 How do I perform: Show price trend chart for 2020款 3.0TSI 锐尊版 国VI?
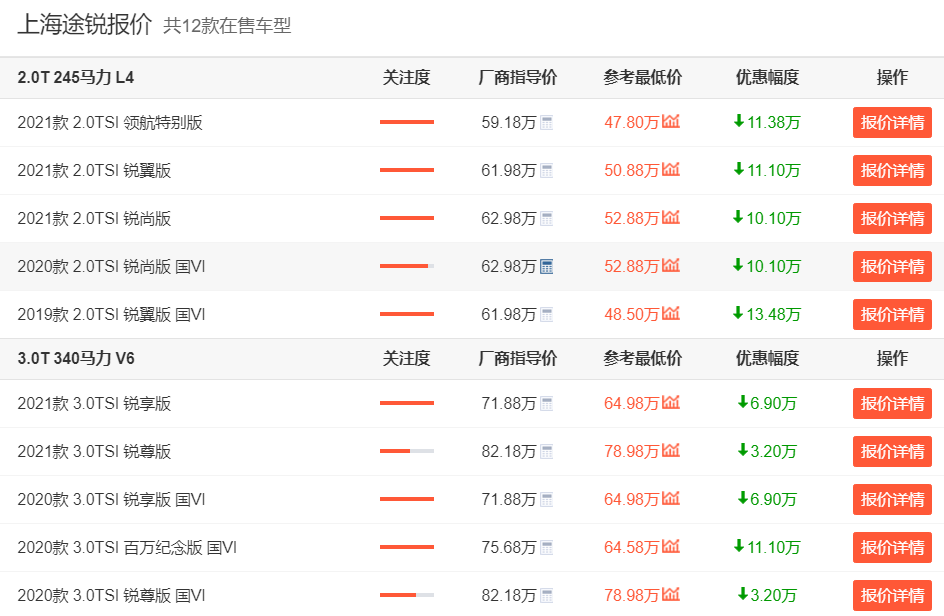coord(671,595)
